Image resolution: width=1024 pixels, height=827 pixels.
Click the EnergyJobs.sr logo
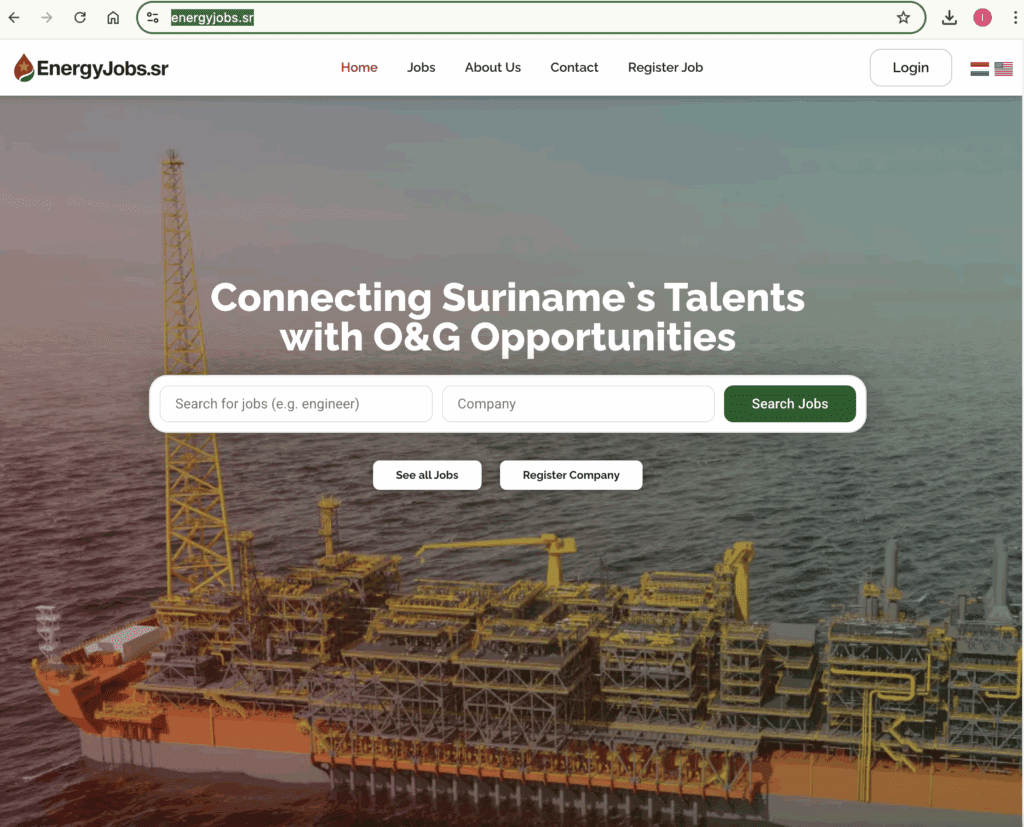[91, 68]
